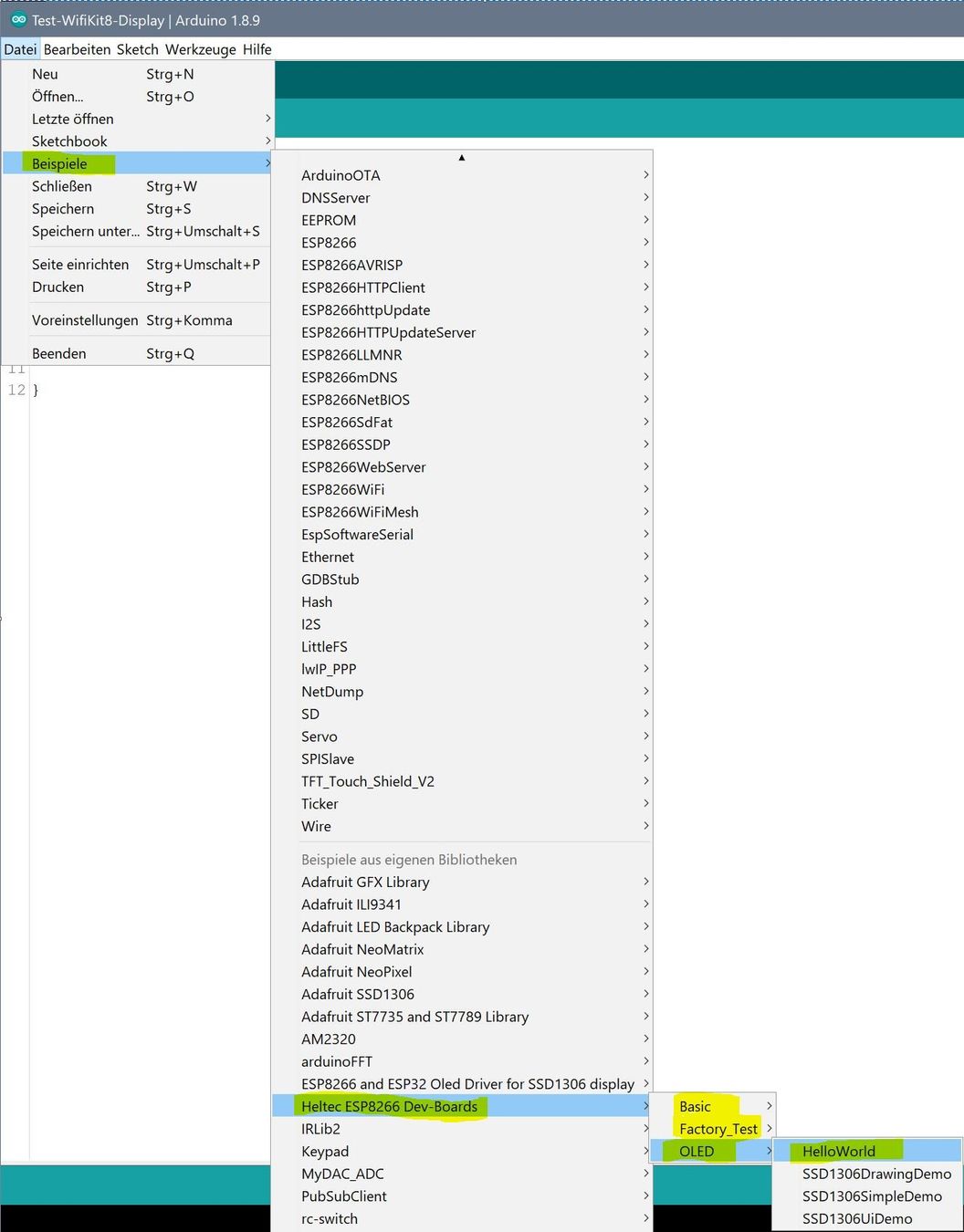Viewport: 964px width, 1232px height.
Task: Open ESP8266LLMNR examples entry
Action: (x=463, y=355)
